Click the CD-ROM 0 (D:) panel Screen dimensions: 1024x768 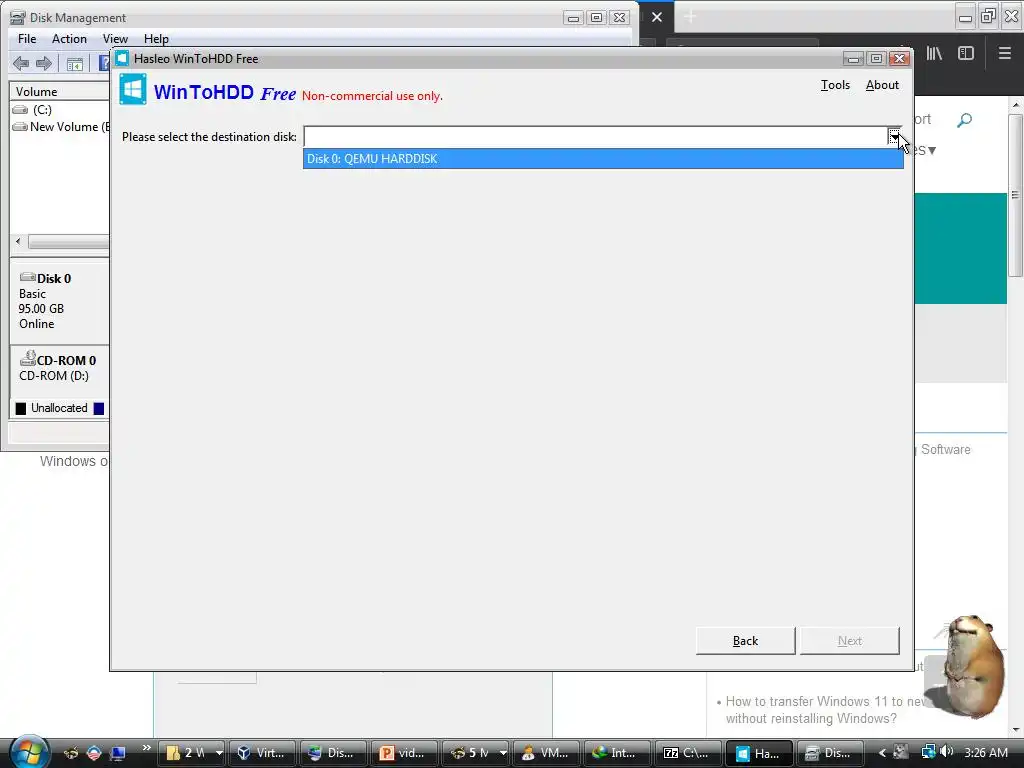click(59, 368)
